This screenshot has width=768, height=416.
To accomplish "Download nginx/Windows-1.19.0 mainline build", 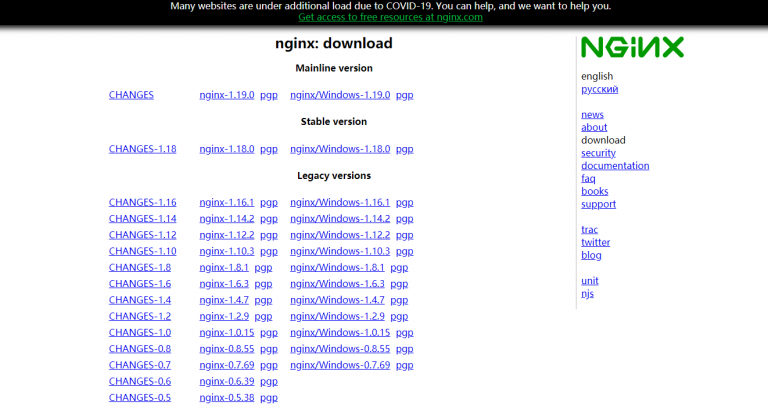I will 340,95.
